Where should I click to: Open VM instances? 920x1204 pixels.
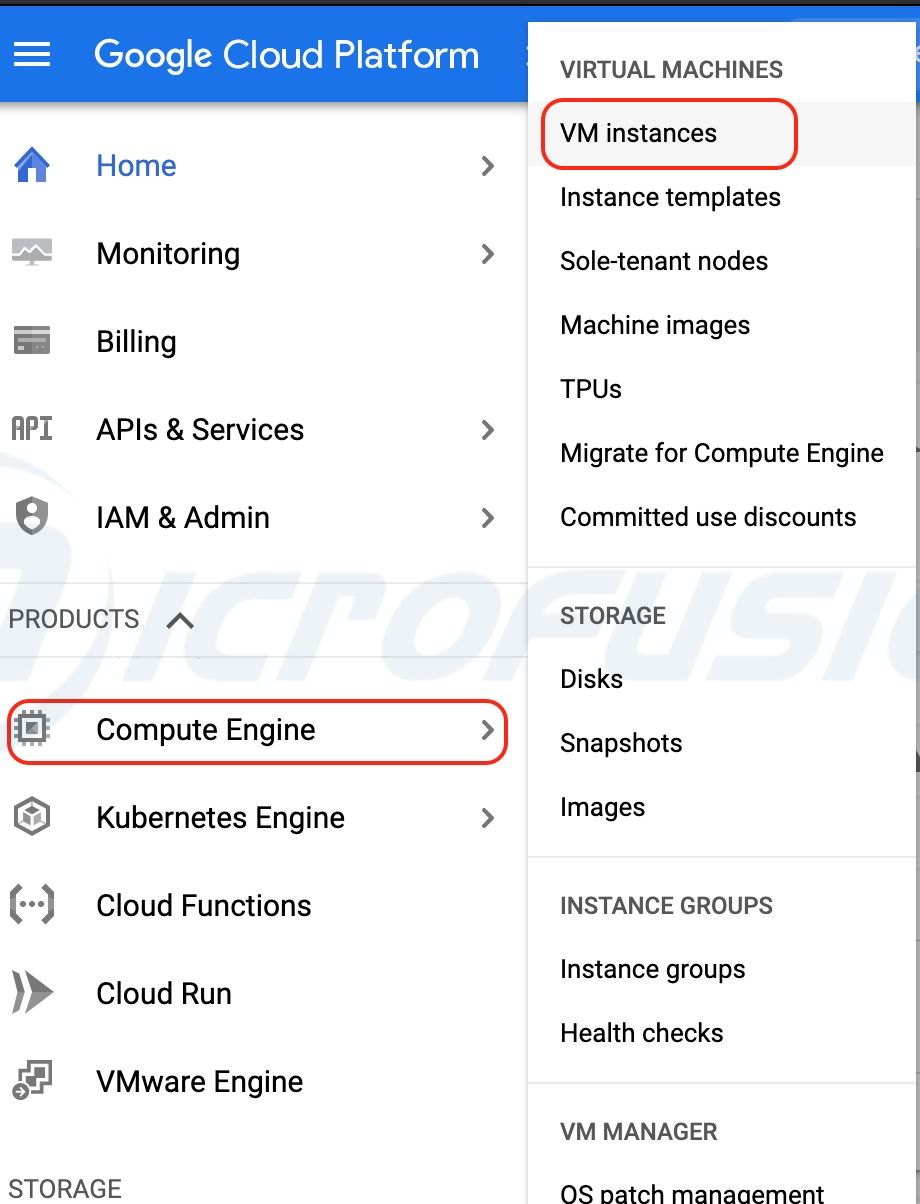[x=638, y=132]
